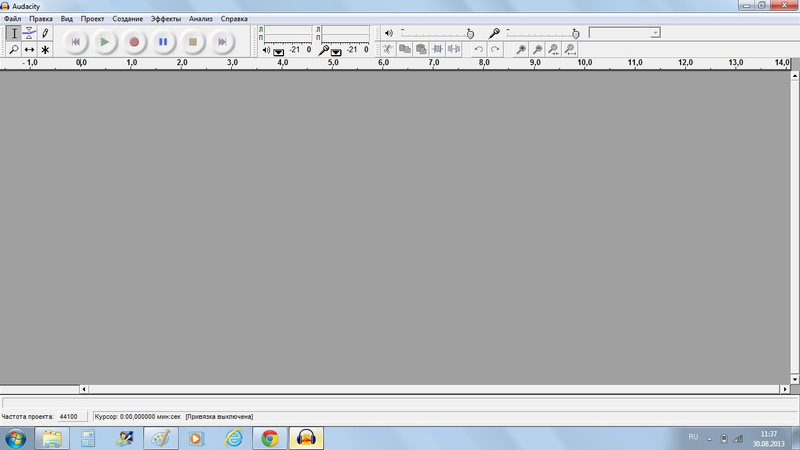Select the Zoom magnifier tool

click(x=14, y=49)
